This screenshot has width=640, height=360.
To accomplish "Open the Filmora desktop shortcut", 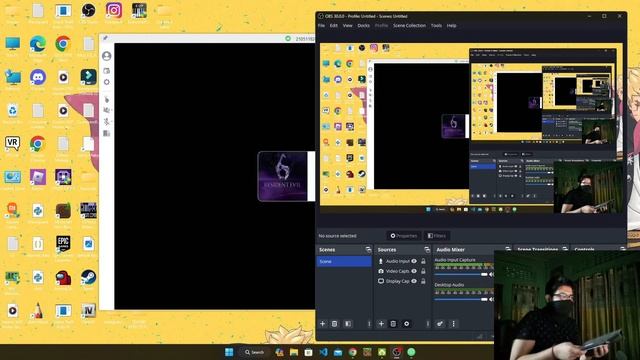I will [x=88, y=77].
